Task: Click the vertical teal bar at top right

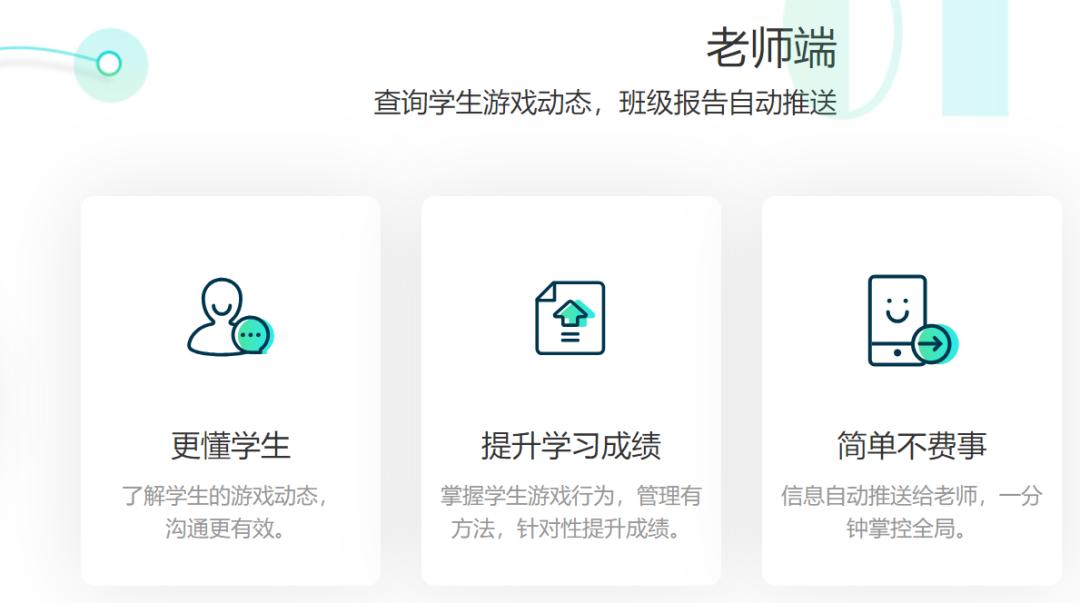Action: (x=975, y=55)
